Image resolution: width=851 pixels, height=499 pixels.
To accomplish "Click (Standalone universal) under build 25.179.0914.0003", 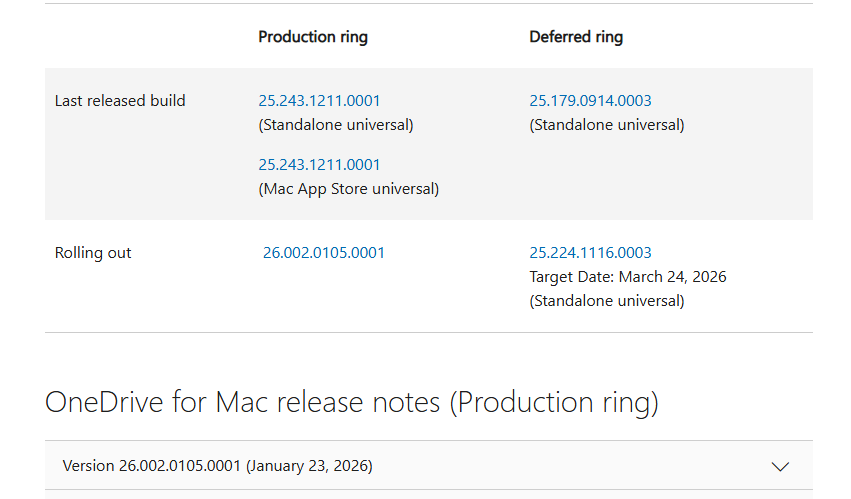I will tap(607, 125).
